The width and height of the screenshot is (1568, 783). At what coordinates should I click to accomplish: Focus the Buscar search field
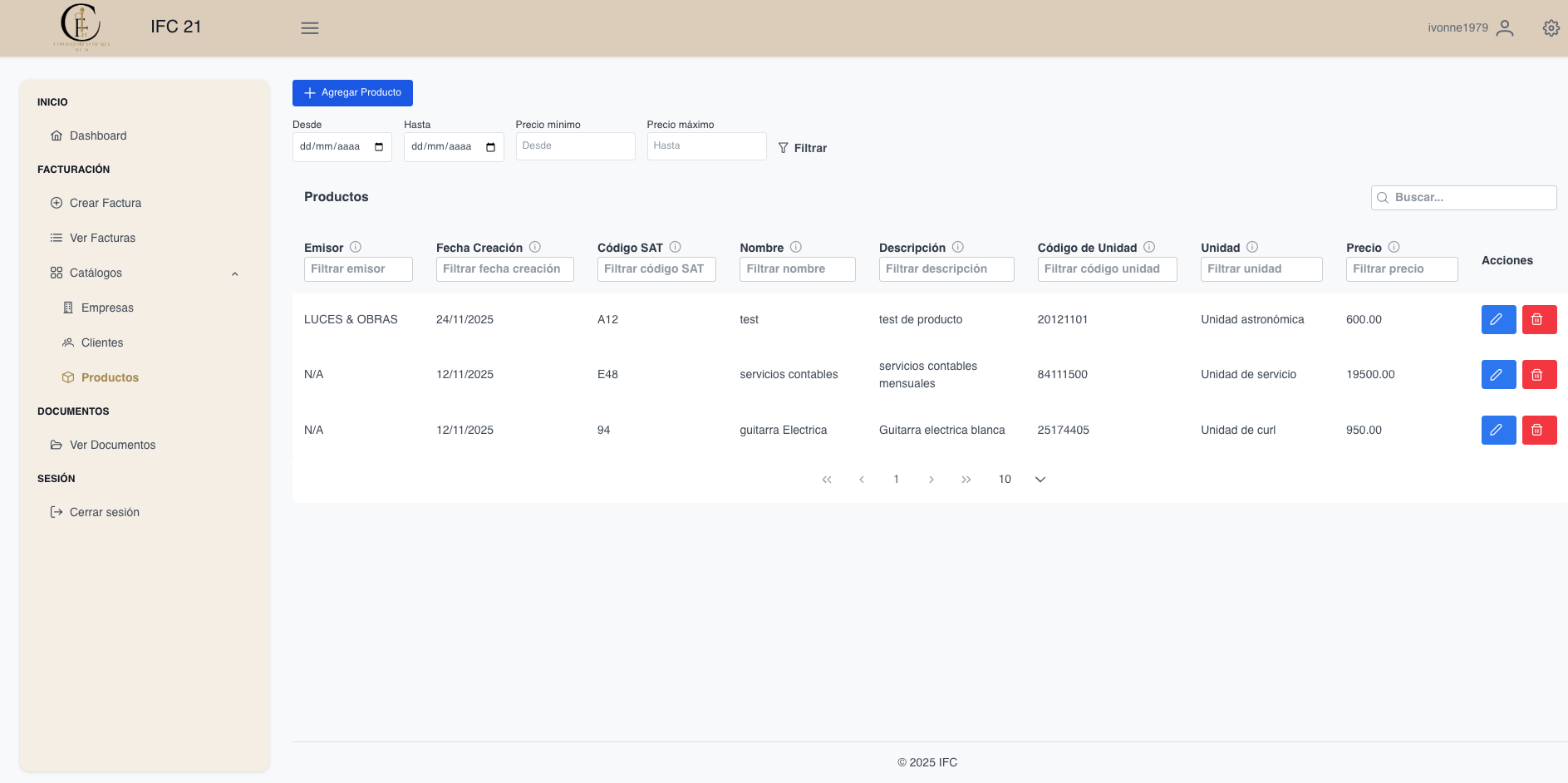pyautogui.click(x=1463, y=198)
